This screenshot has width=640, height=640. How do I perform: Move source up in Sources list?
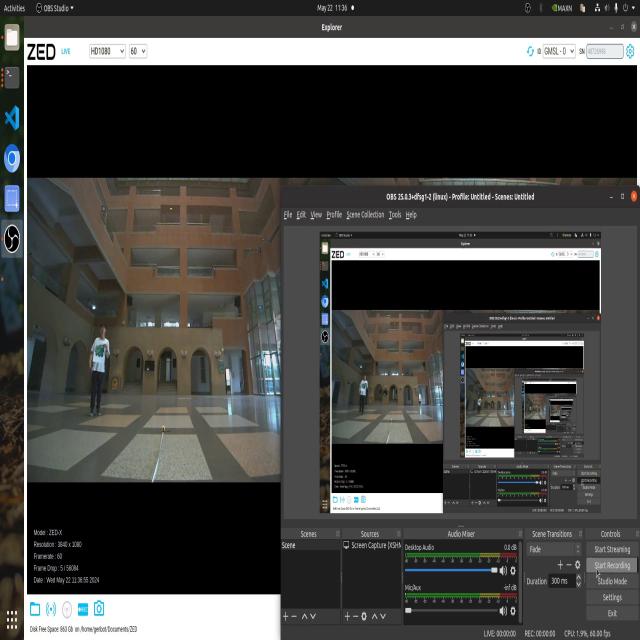pos(374,616)
